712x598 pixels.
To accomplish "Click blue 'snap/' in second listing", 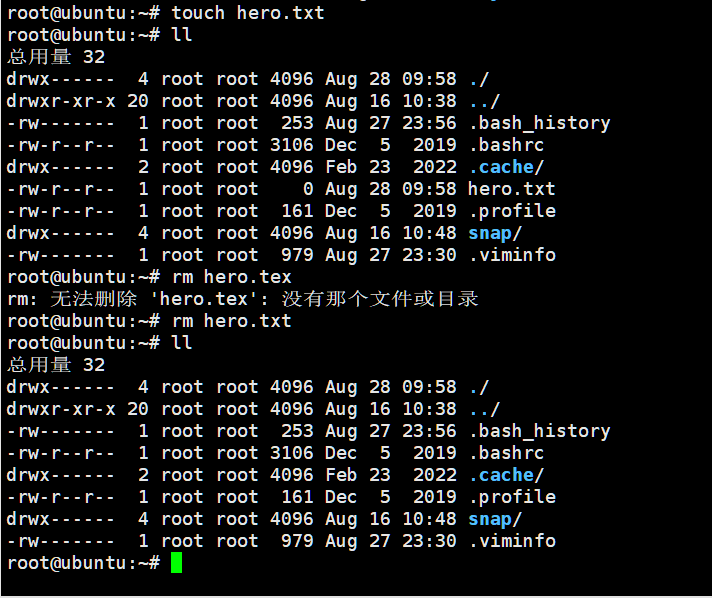I will tap(495, 519).
